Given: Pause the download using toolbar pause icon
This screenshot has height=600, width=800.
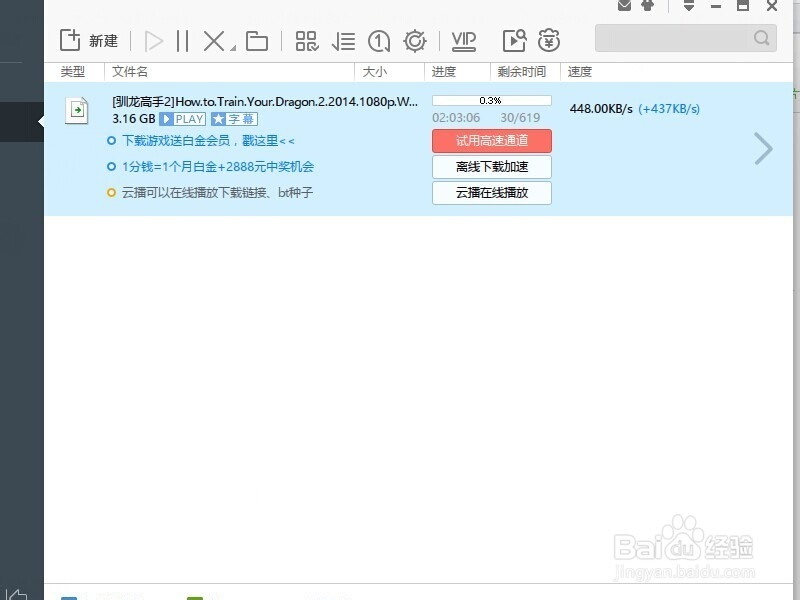Looking at the screenshot, I should pos(182,41).
